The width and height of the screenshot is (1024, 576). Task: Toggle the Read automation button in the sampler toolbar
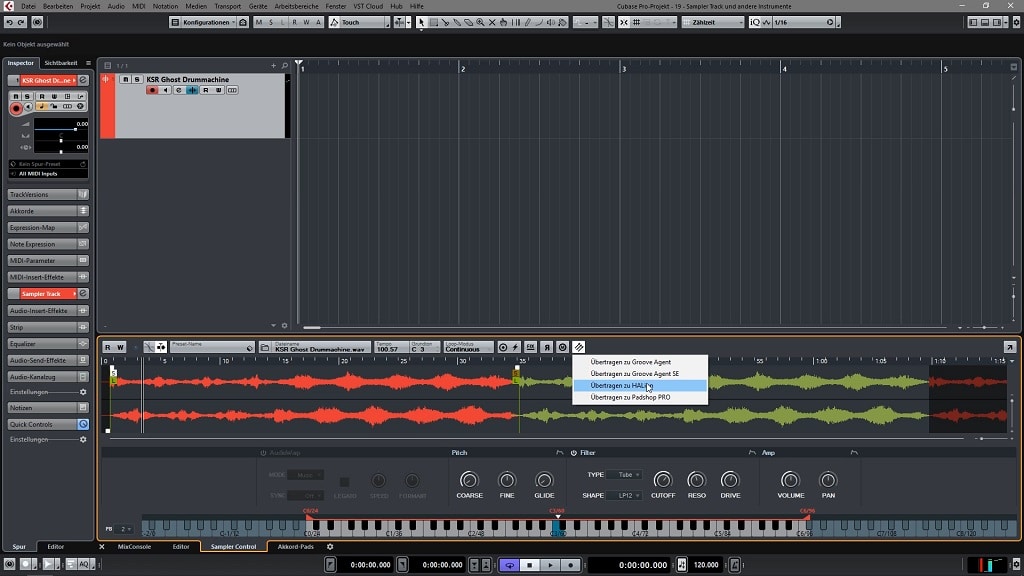108,347
